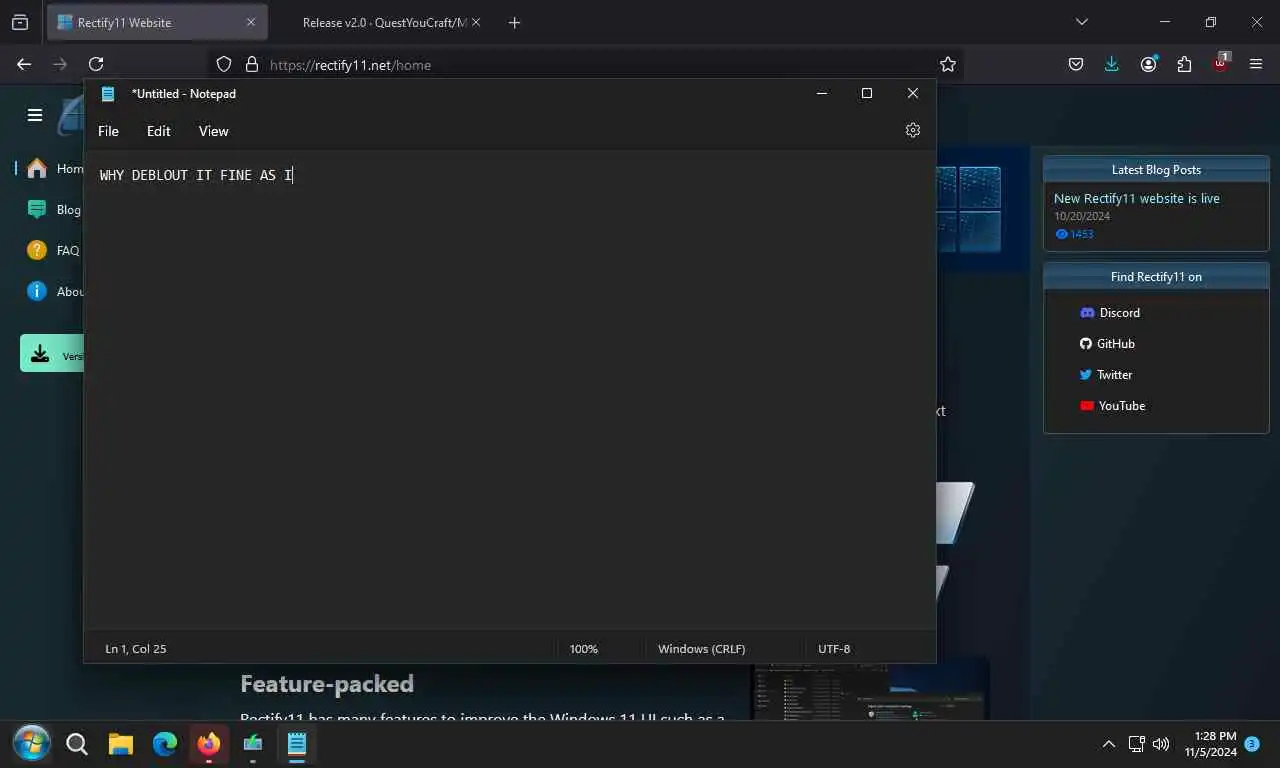The height and width of the screenshot is (768, 1280).
Task: Open the clock showing 1:28 PM
Action: pos(1211,744)
